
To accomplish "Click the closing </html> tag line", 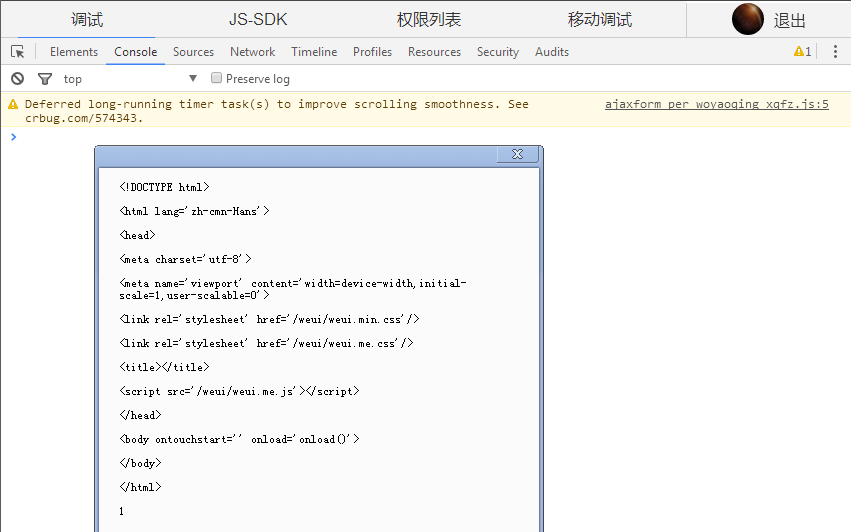I will pos(140,486).
